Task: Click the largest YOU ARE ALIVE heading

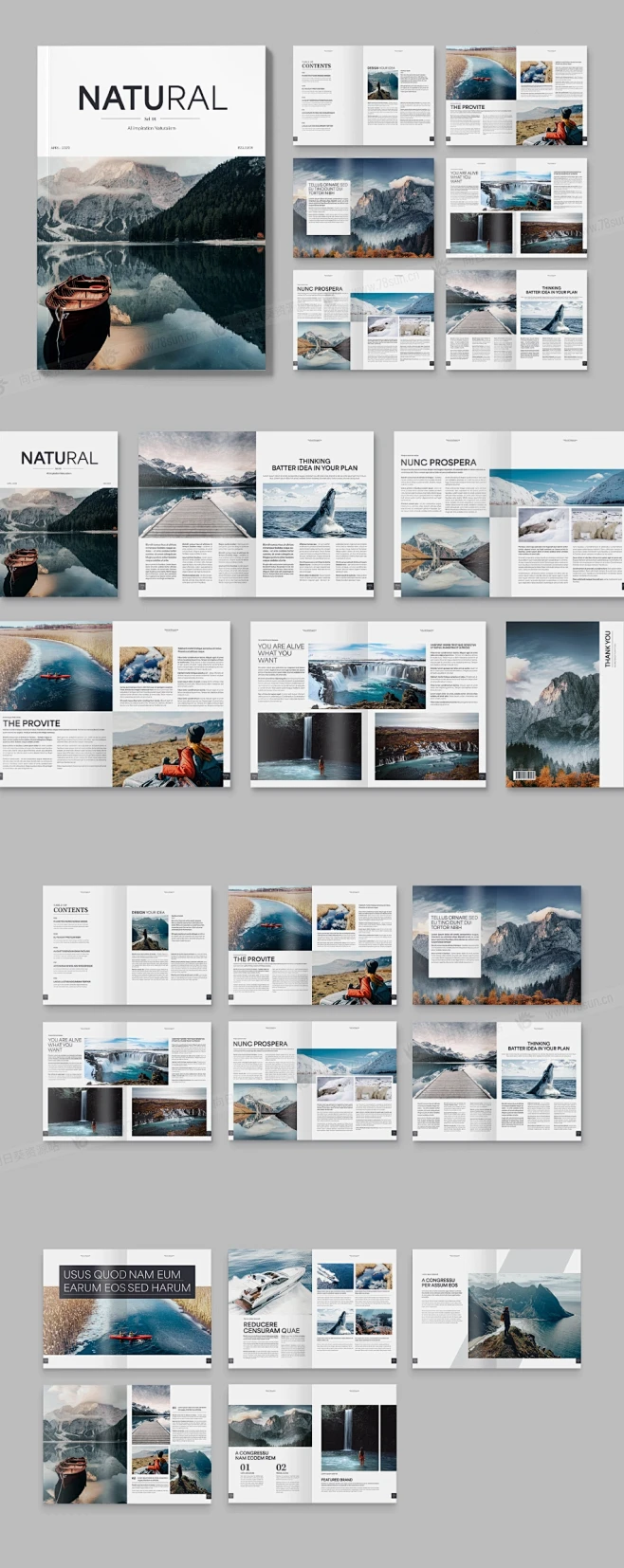Action: pos(281,653)
